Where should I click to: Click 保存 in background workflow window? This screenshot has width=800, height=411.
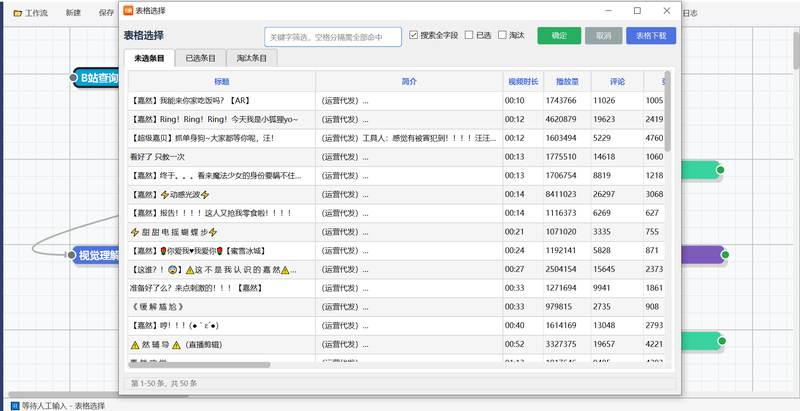[106, 13]
